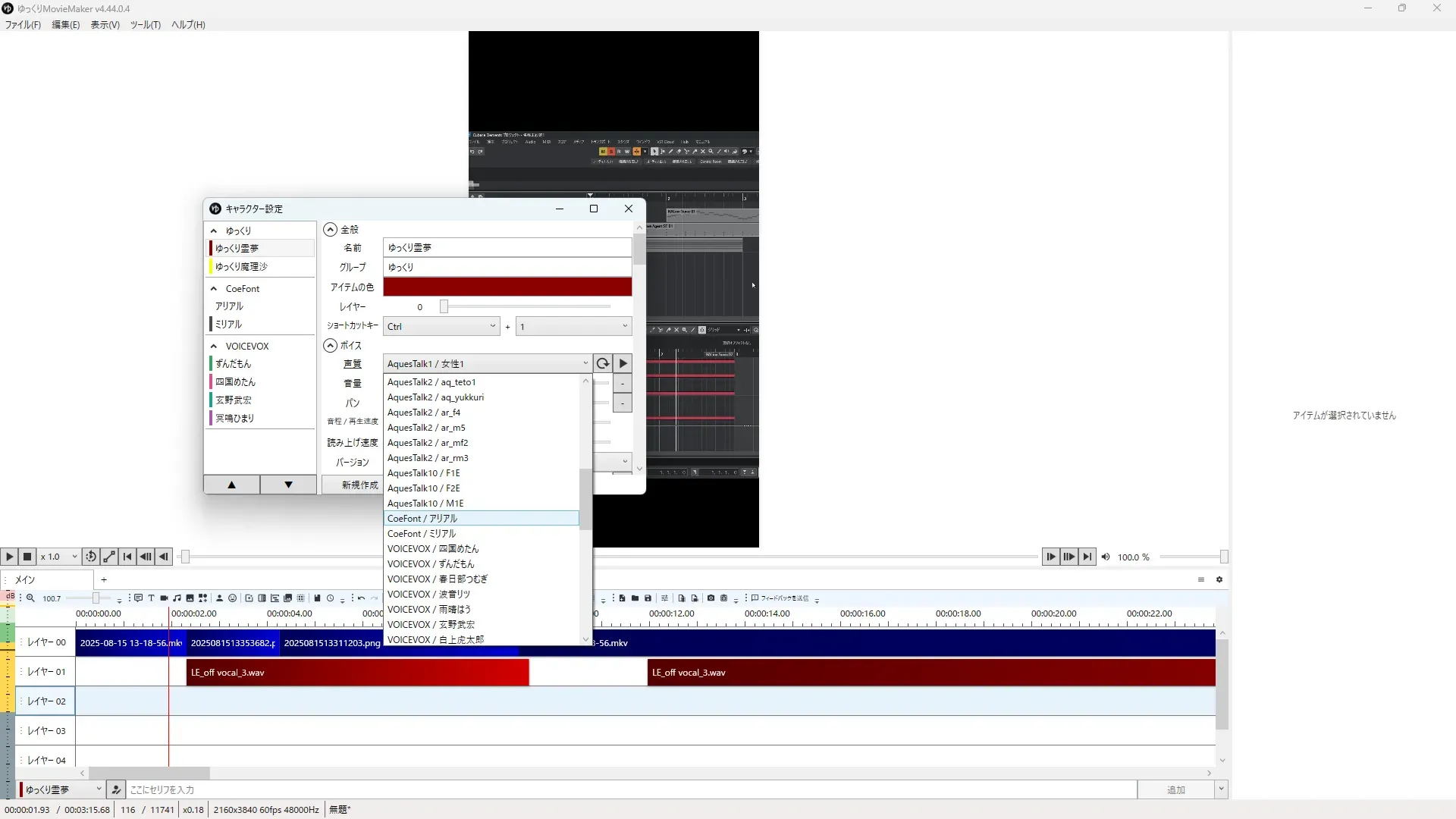Viewport: 1456px width, 819px height.
Task: Click the voice preview play button
Action: 623,363
